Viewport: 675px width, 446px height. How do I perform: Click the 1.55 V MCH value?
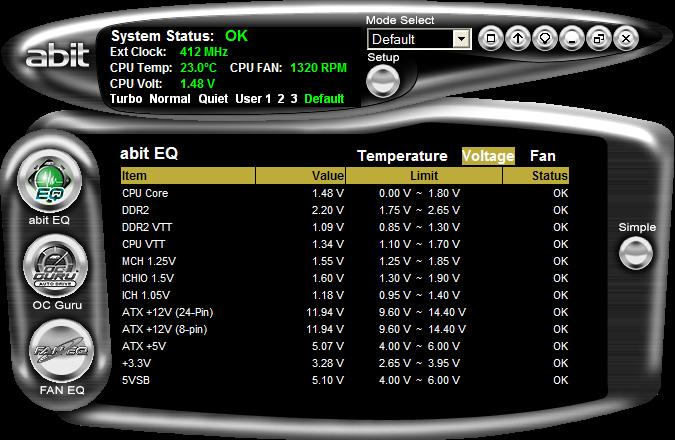pyautogui.click(x=328, y=261)
